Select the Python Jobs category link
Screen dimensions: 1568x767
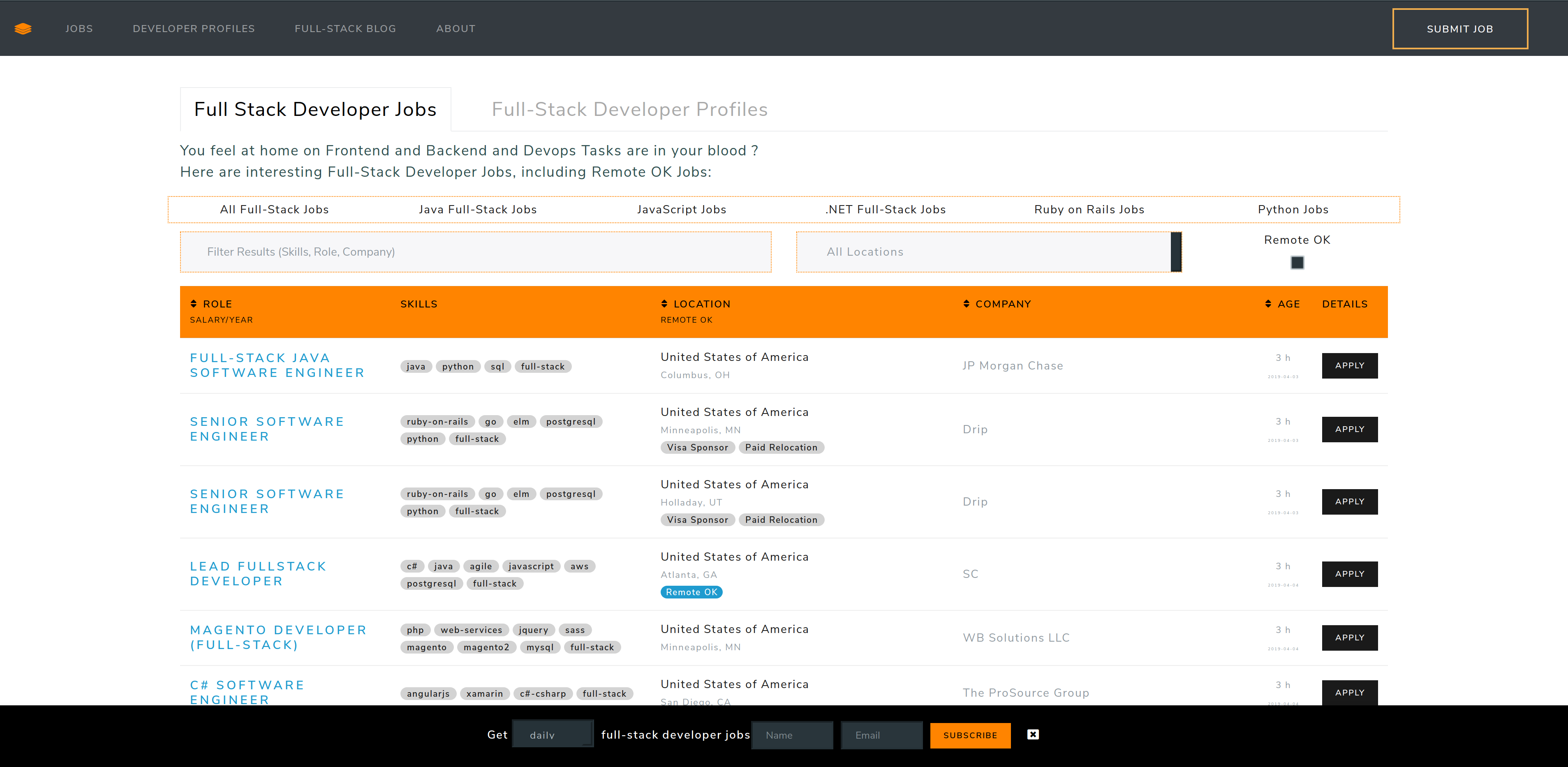[x=1293, y=209]
